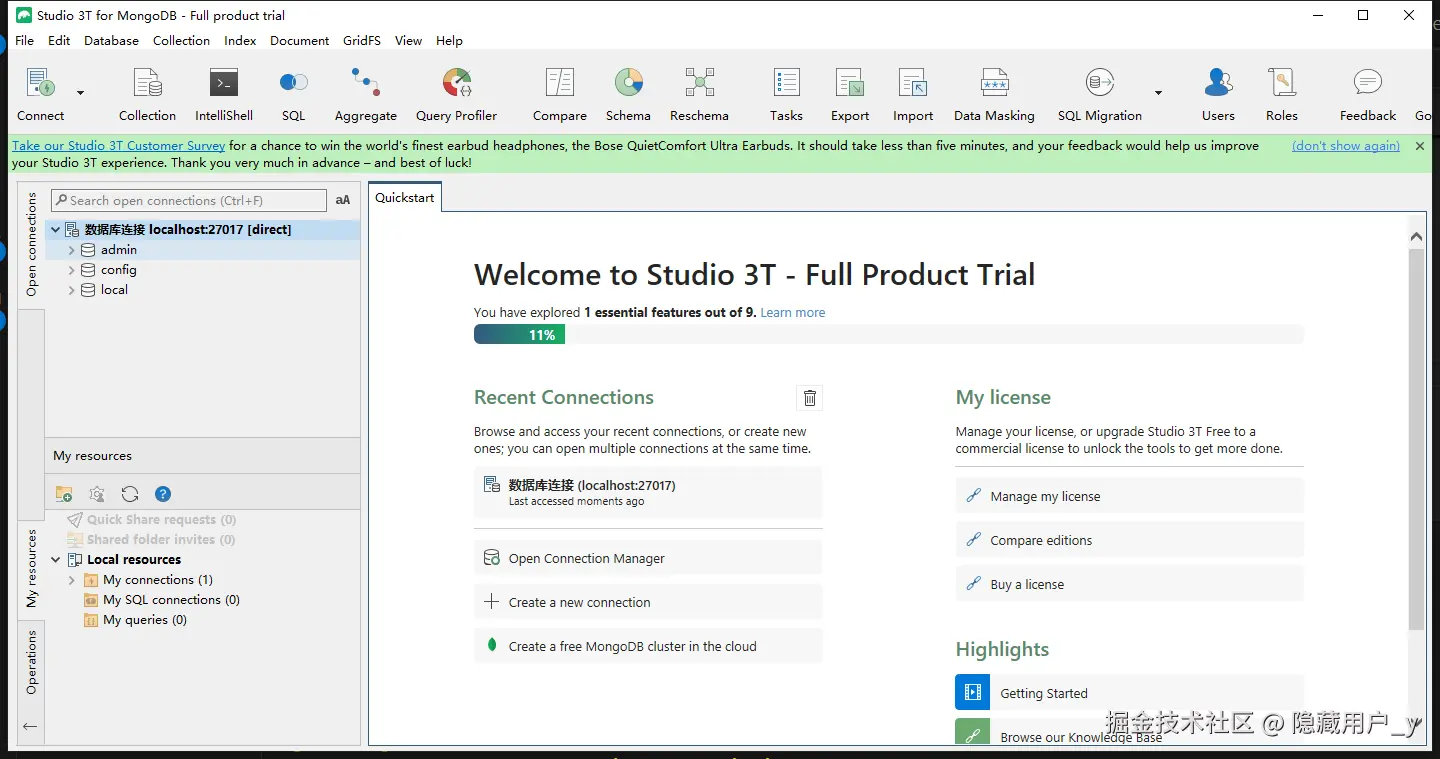1440x759 pixels.
Task: Open the Database menu
Action: (111, 41)
